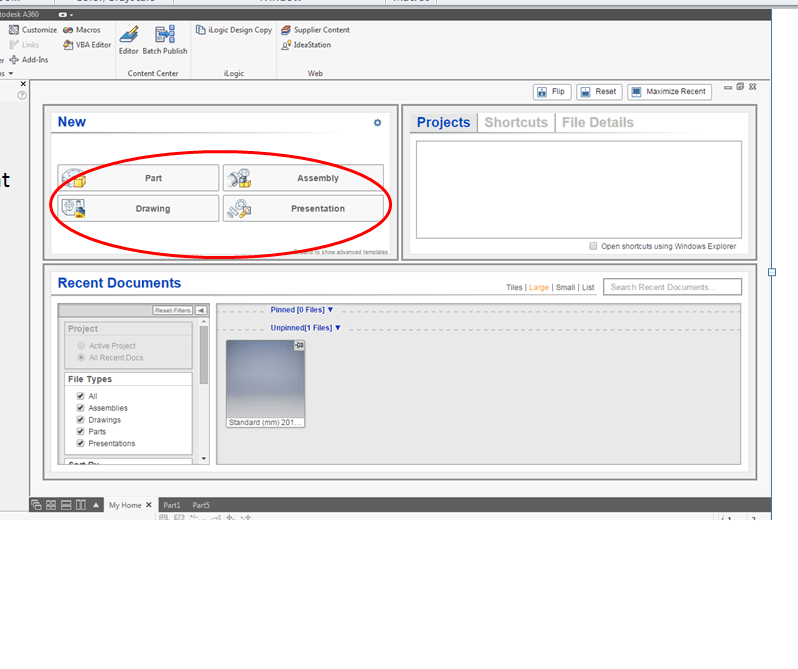798x669 pixels.
Task: Create a new Assembly
Action: pyautogui.click(x=303, y=178)
